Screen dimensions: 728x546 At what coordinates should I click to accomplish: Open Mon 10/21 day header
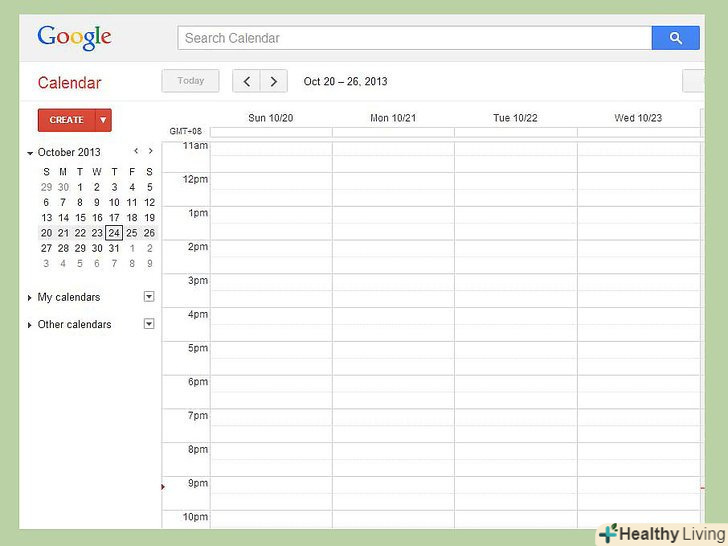[x=393, y=118]
